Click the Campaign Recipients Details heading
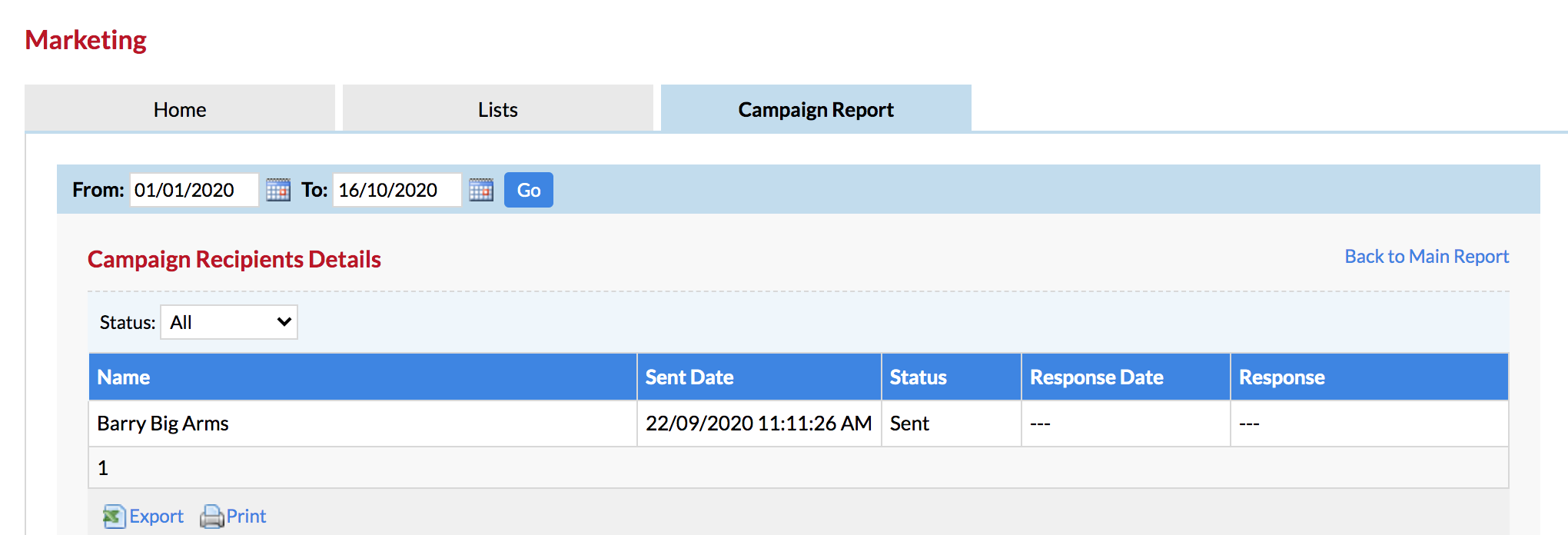1568x535 pixels. click(234, 260)
